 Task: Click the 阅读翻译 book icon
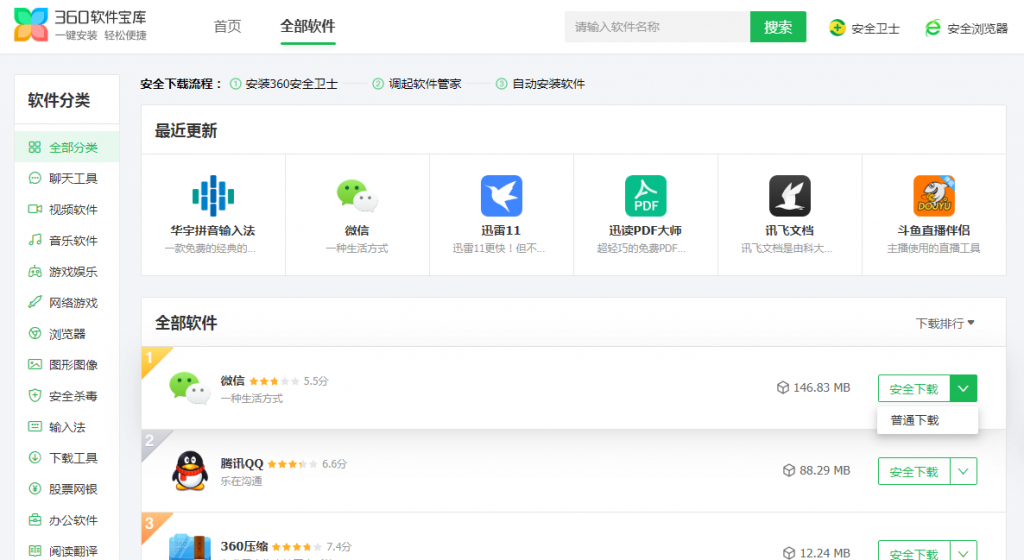point(35,551)
